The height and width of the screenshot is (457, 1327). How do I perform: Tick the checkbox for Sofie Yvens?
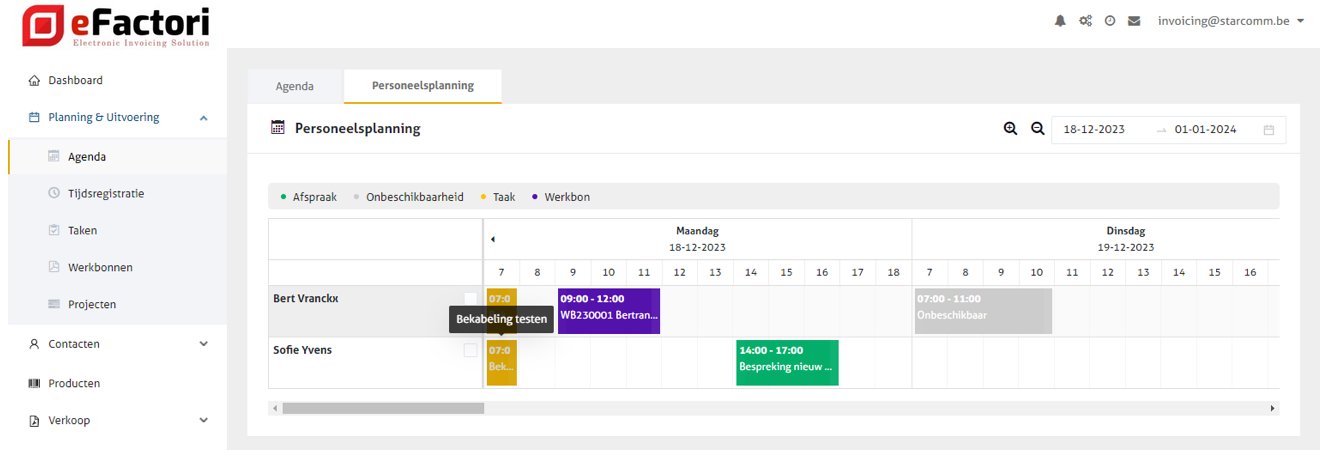pos(470,351)
